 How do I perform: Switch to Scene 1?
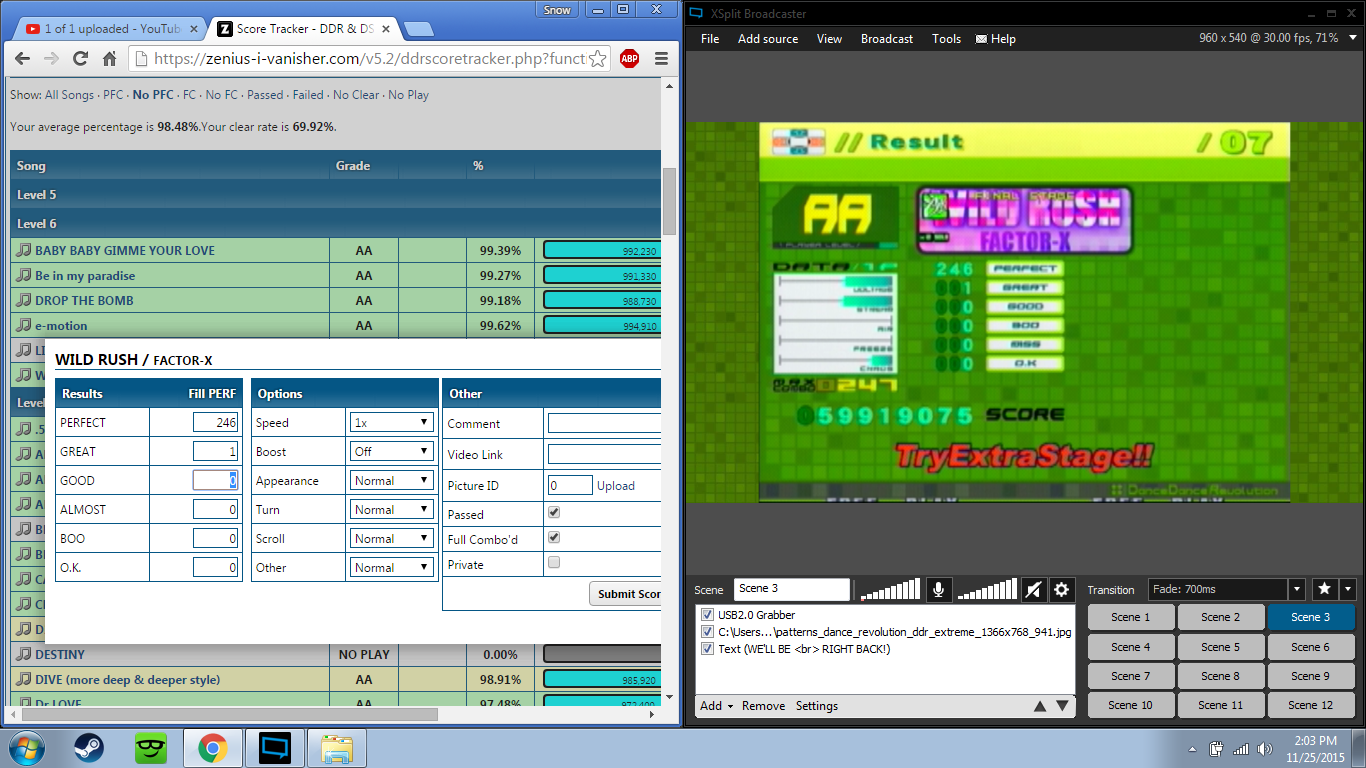pos(1131,617)
